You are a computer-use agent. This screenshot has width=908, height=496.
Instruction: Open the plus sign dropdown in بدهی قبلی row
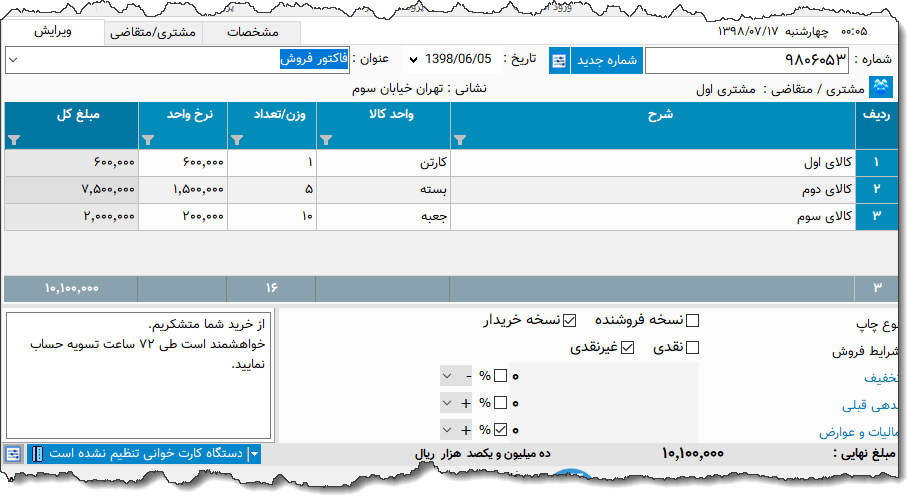(x=457, y=402)
